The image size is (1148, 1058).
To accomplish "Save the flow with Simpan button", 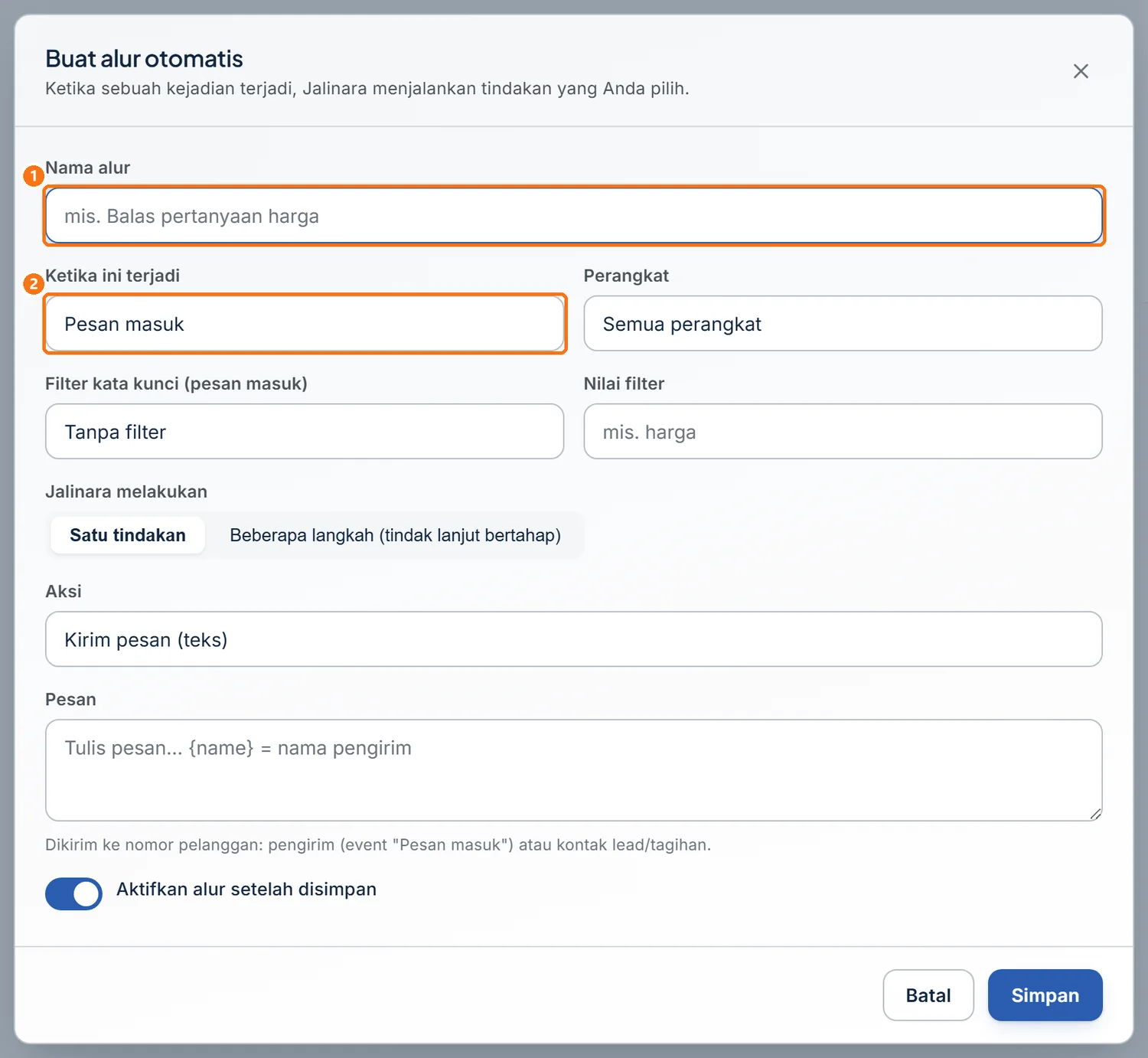I will pos(1045,995).
